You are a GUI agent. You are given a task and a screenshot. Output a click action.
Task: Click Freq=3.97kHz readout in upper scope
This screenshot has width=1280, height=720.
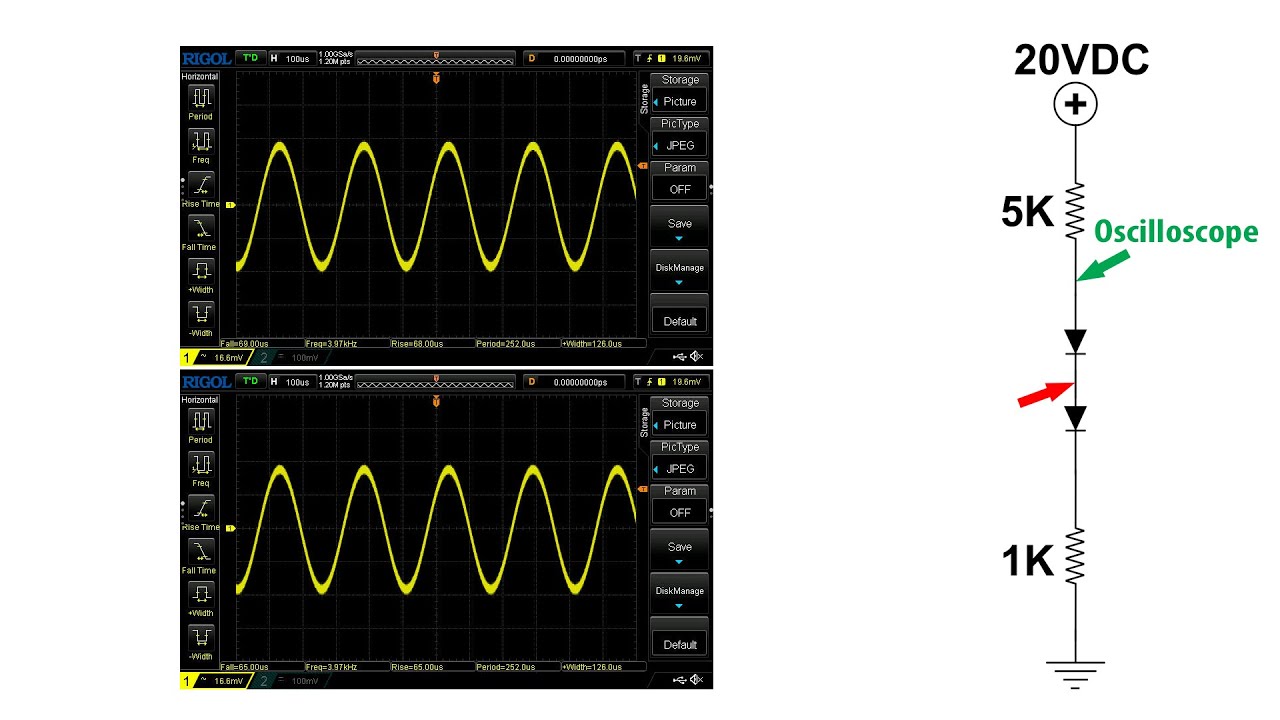pyautogui.click(x=332, y=343)
